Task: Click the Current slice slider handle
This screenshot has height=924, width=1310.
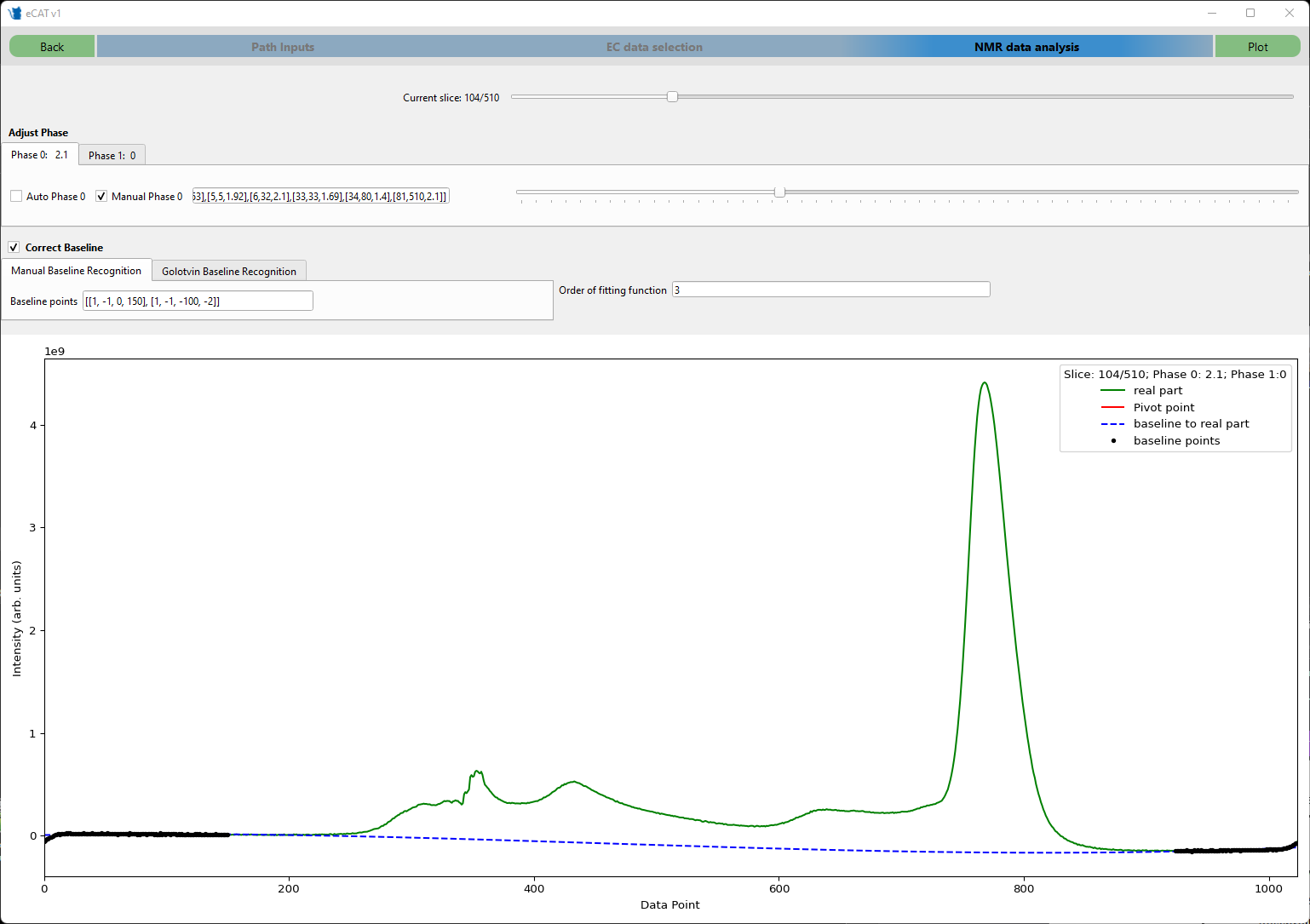Action: [x=672, y=97]
